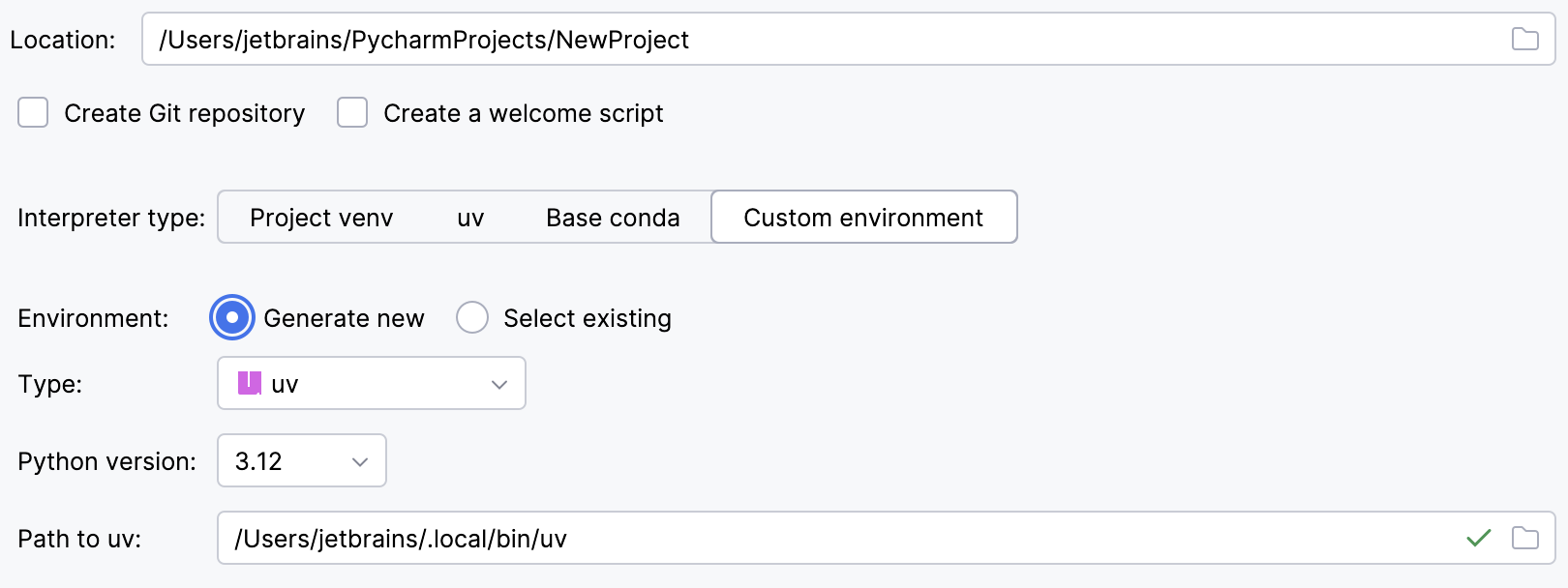Choose the Select existing environment radio button
The height and width of the screenshot is (588, 1568).
coord(472,317)
